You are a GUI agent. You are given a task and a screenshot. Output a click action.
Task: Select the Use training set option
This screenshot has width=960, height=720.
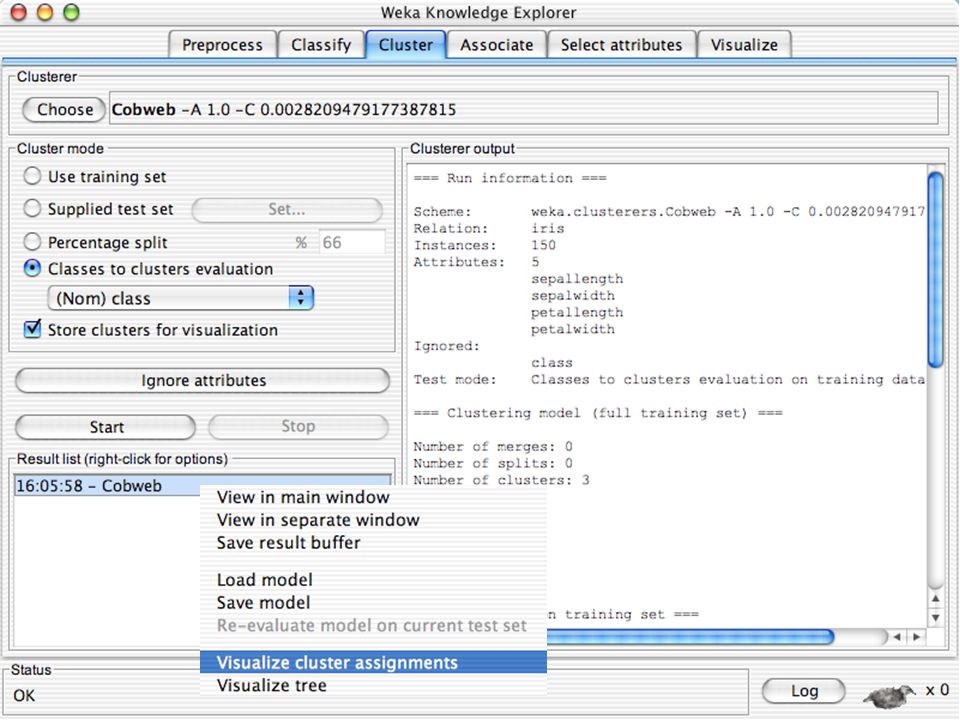coord(32,176)
